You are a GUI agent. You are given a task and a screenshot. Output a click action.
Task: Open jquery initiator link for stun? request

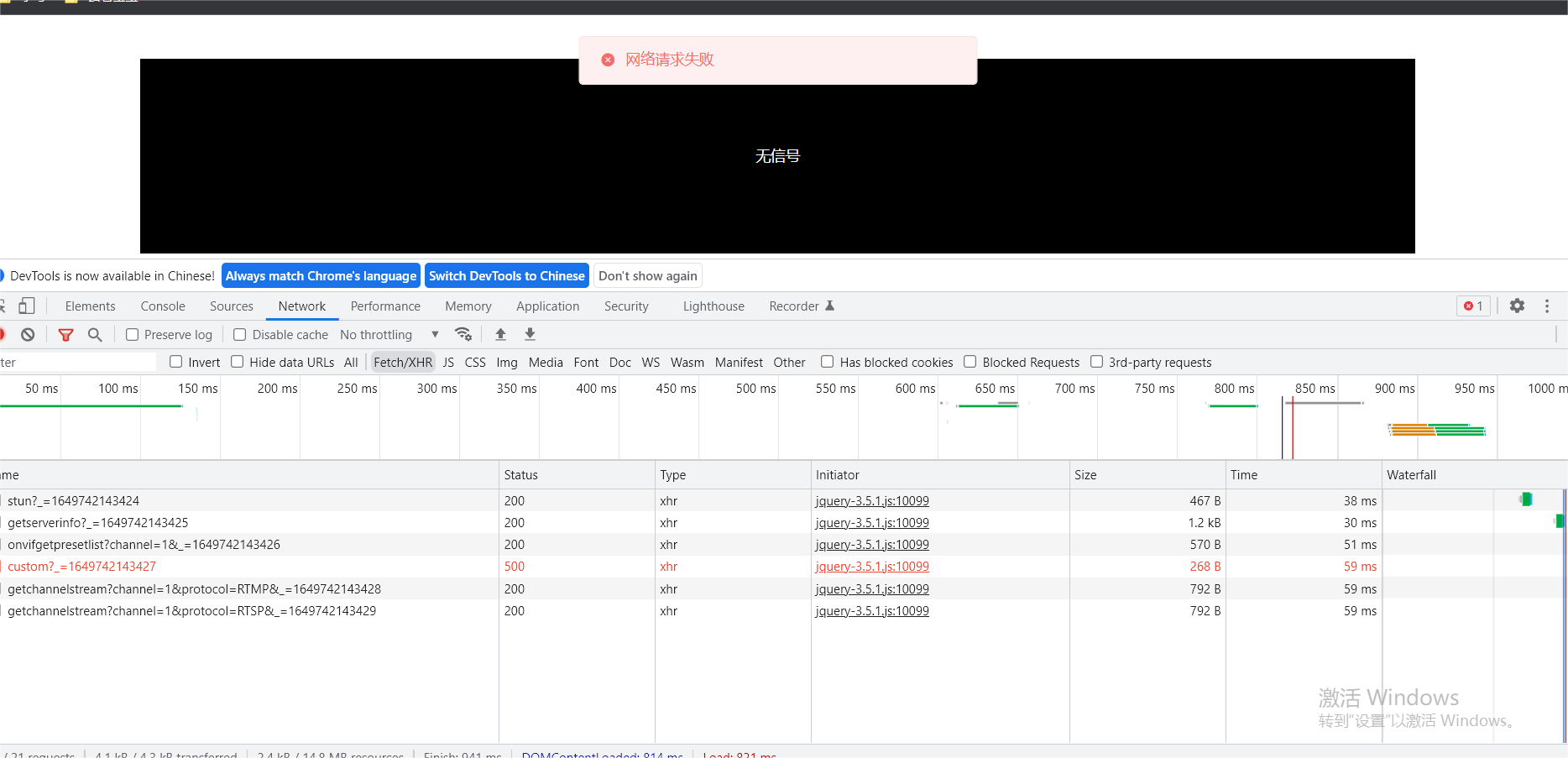(872, 500)
